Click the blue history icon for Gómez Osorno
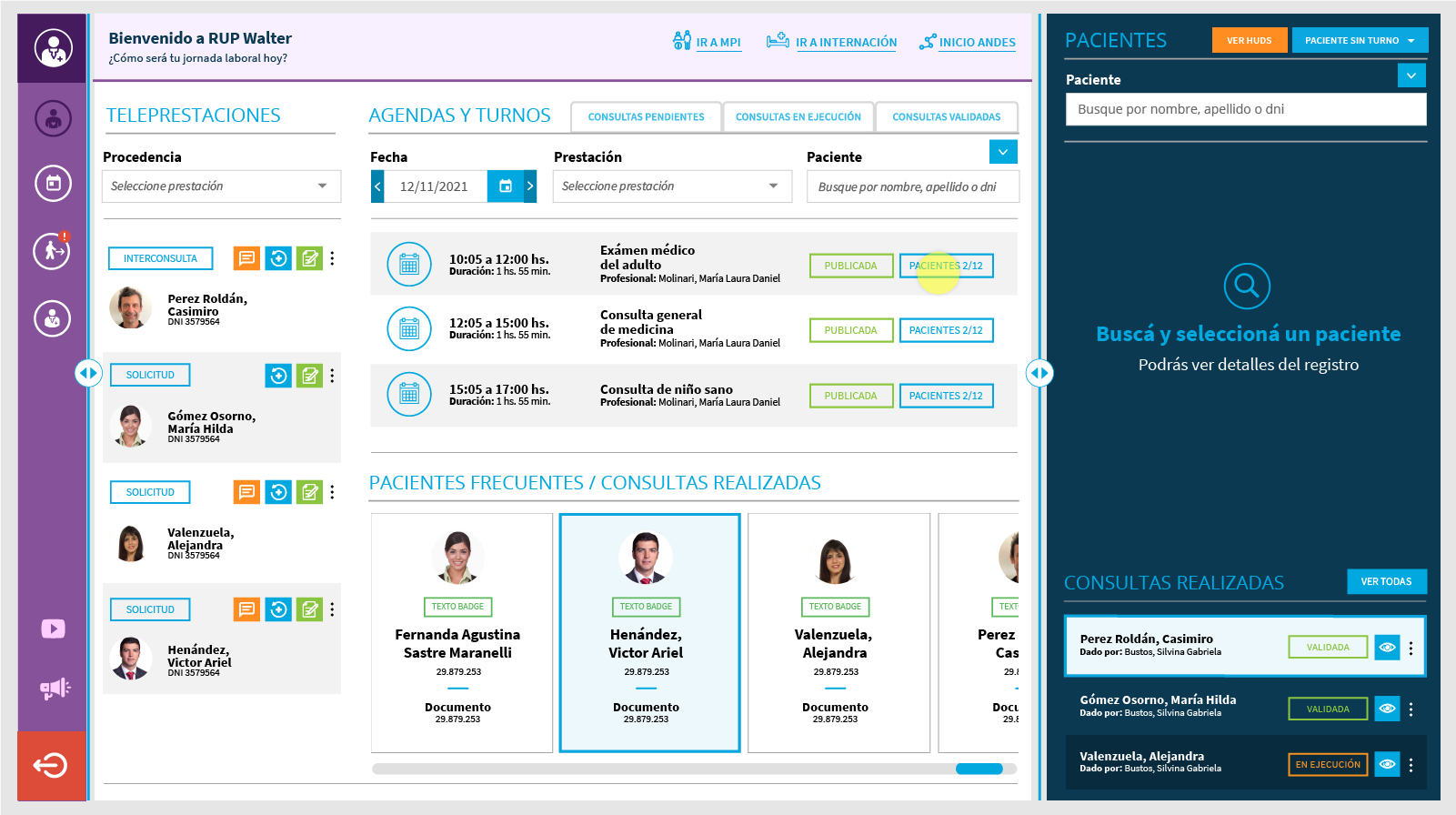Image resolution: width=1456 pixels, height=815 pixels. click(278, 375)
